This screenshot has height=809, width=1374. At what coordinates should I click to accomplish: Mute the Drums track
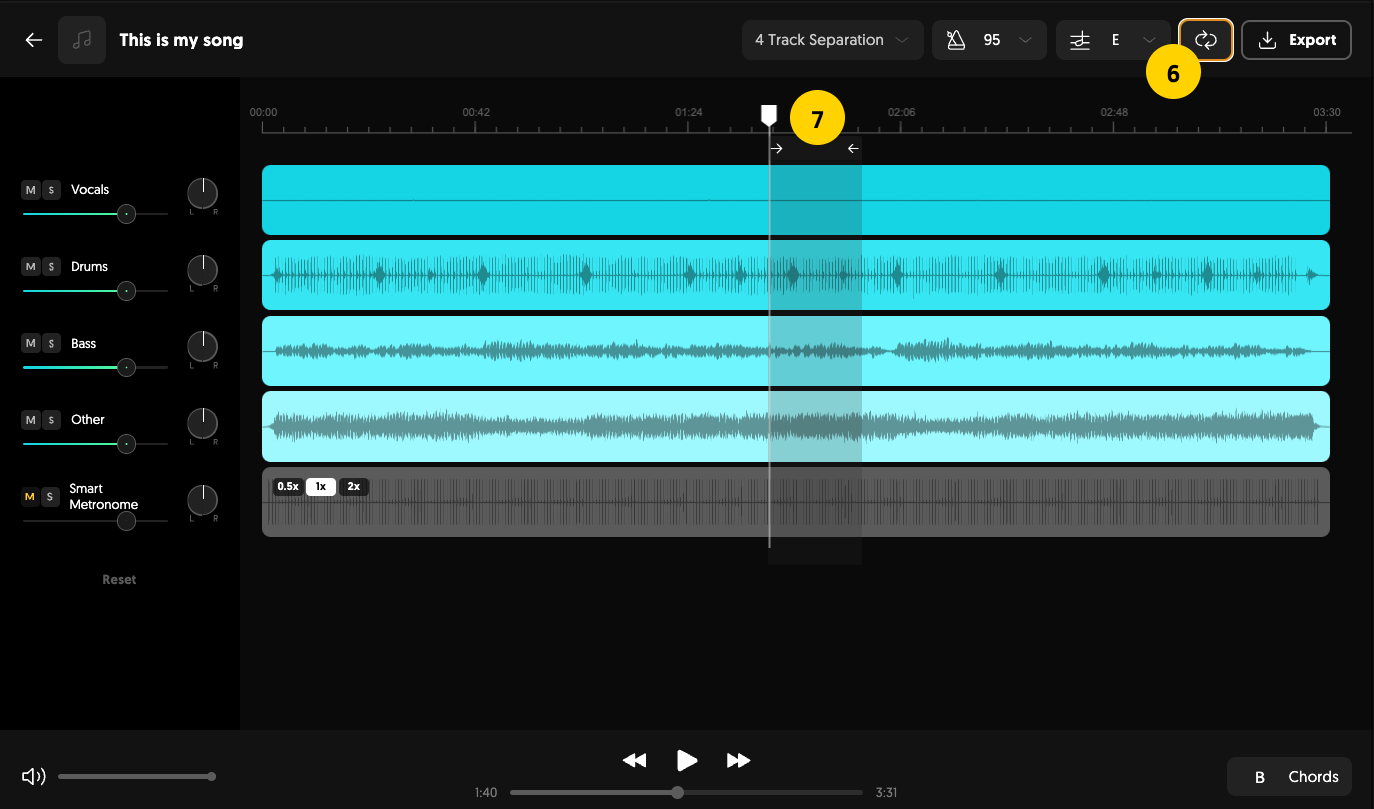(30, 267)
